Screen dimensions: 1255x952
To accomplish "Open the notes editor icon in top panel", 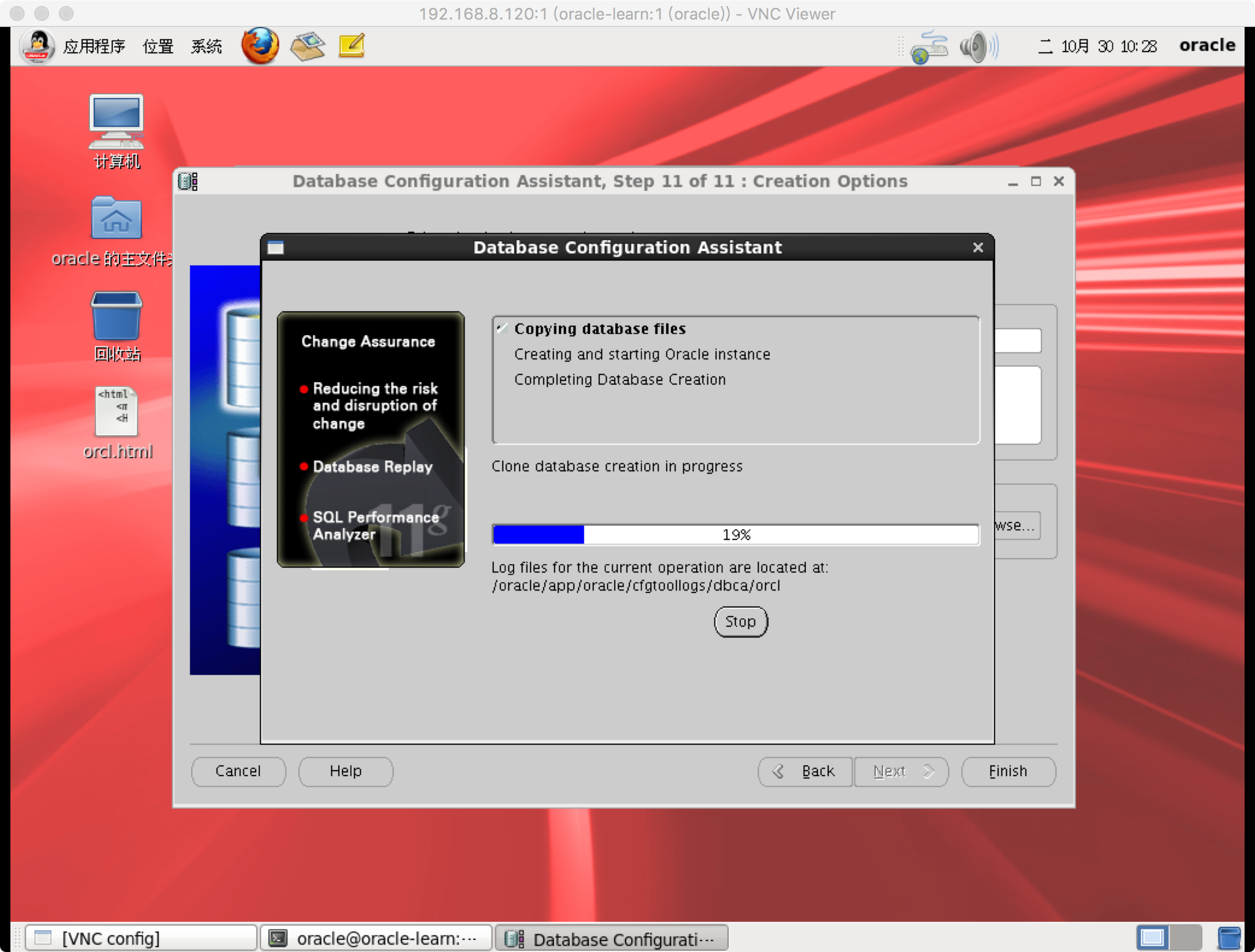I will point(352,46).
